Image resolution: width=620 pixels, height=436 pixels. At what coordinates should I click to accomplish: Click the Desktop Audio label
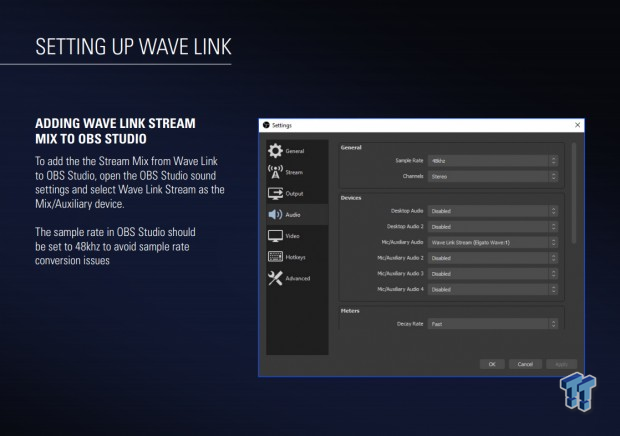(407, 211)
